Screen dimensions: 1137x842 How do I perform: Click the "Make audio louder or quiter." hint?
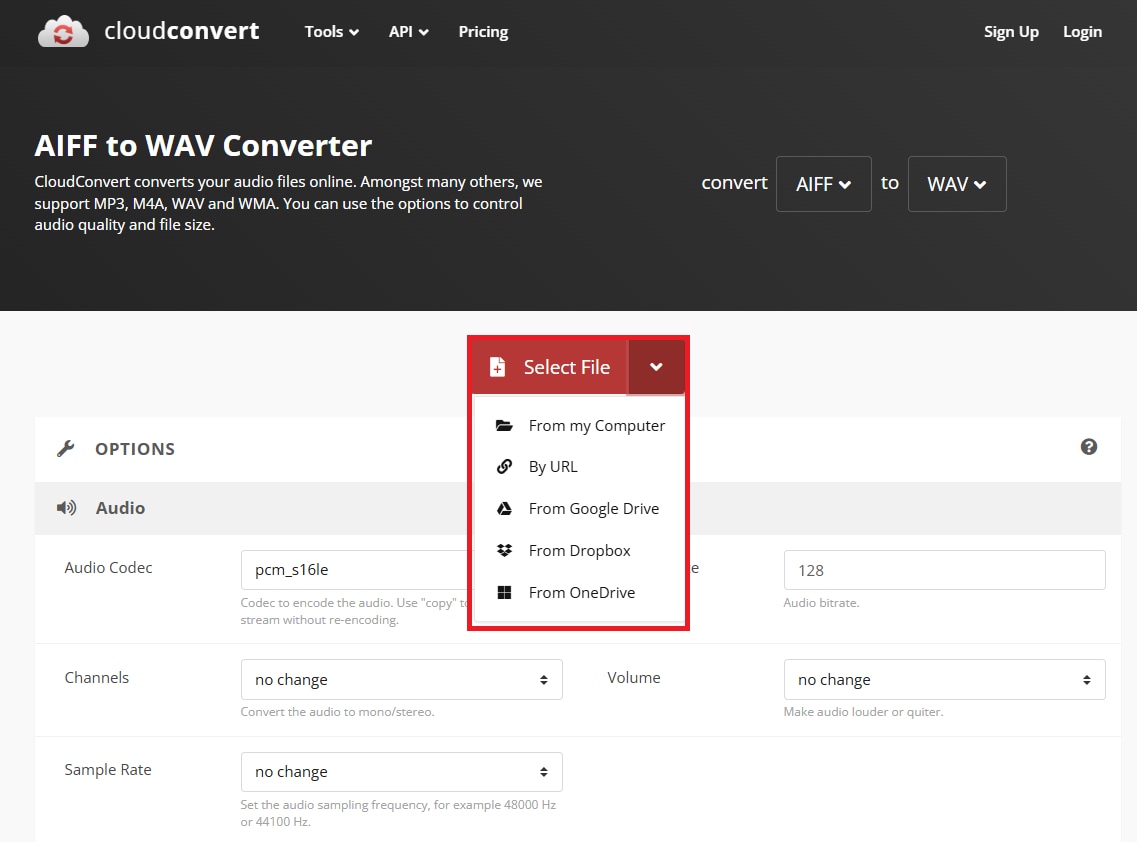click(x=863, y=712)
